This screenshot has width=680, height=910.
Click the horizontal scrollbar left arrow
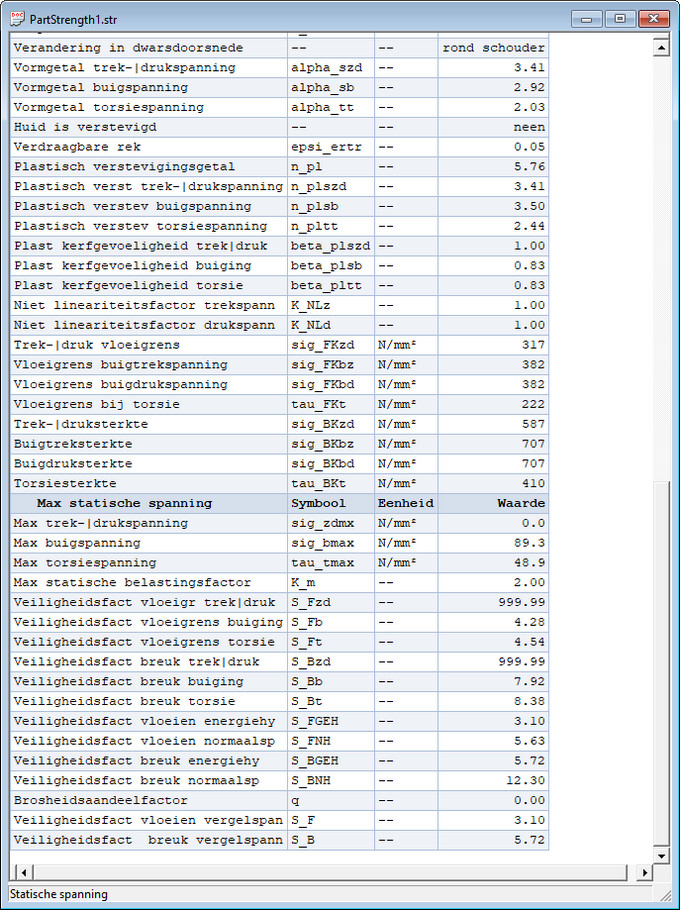click(23, 872)
